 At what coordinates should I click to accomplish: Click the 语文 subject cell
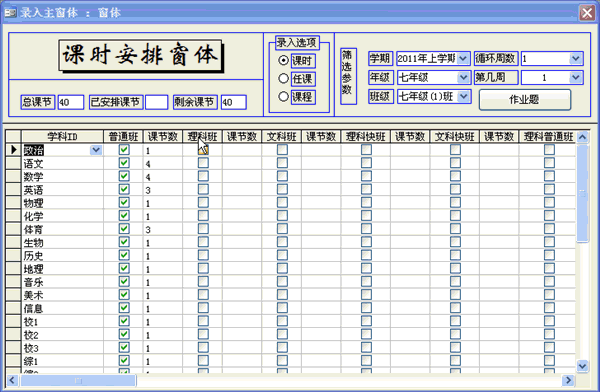click(x=62, y=163)
